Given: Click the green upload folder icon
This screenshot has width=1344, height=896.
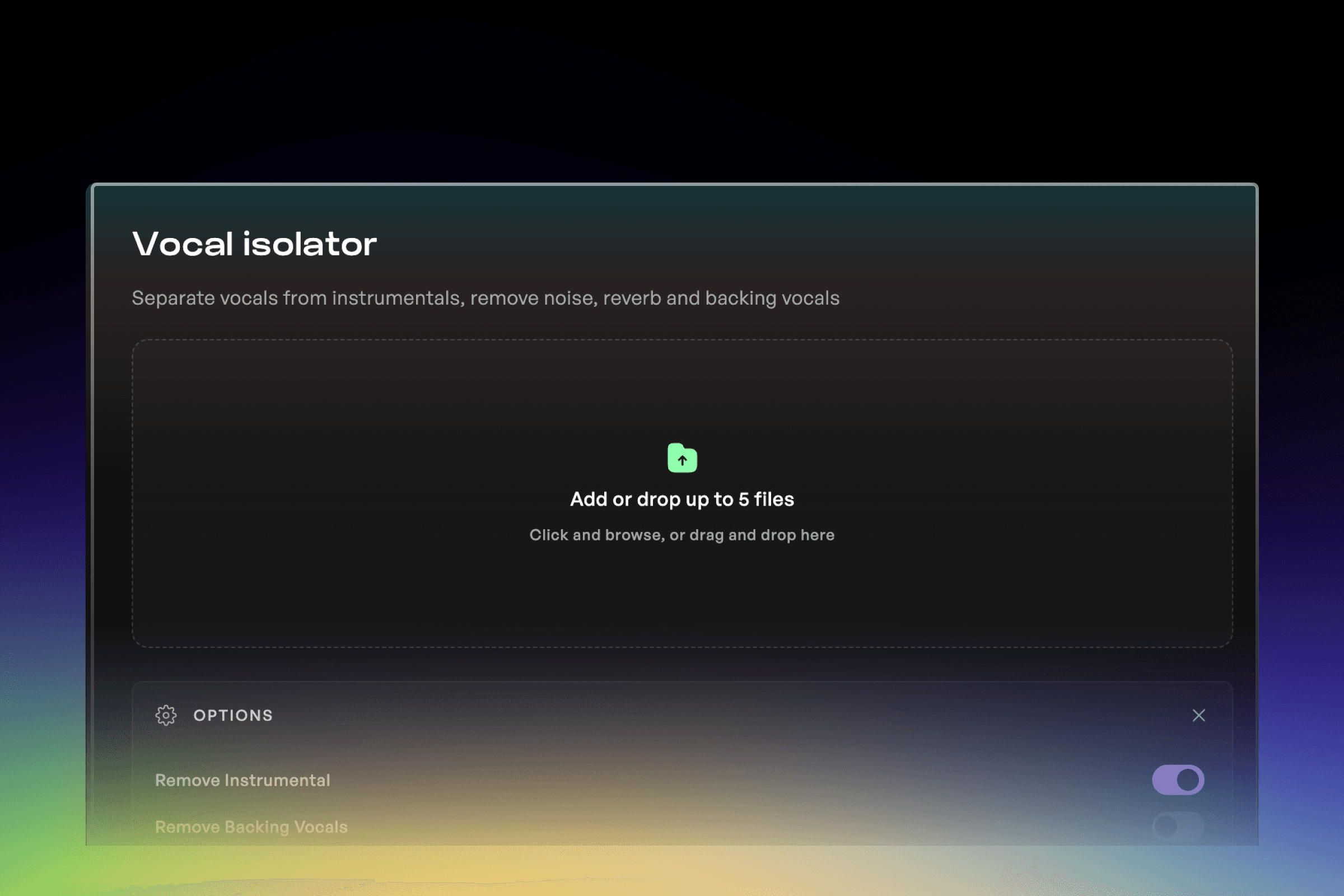Looking at the screenshot, I should pyautogui.click(x=682, y=458).
